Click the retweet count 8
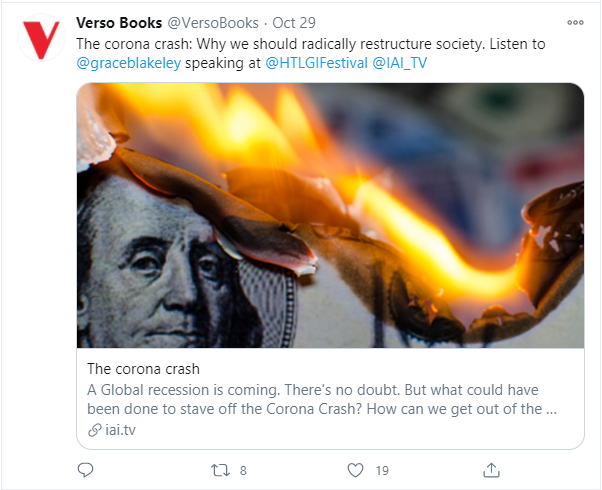This screenshot has width=602, height=490. [x=243, y=470]
